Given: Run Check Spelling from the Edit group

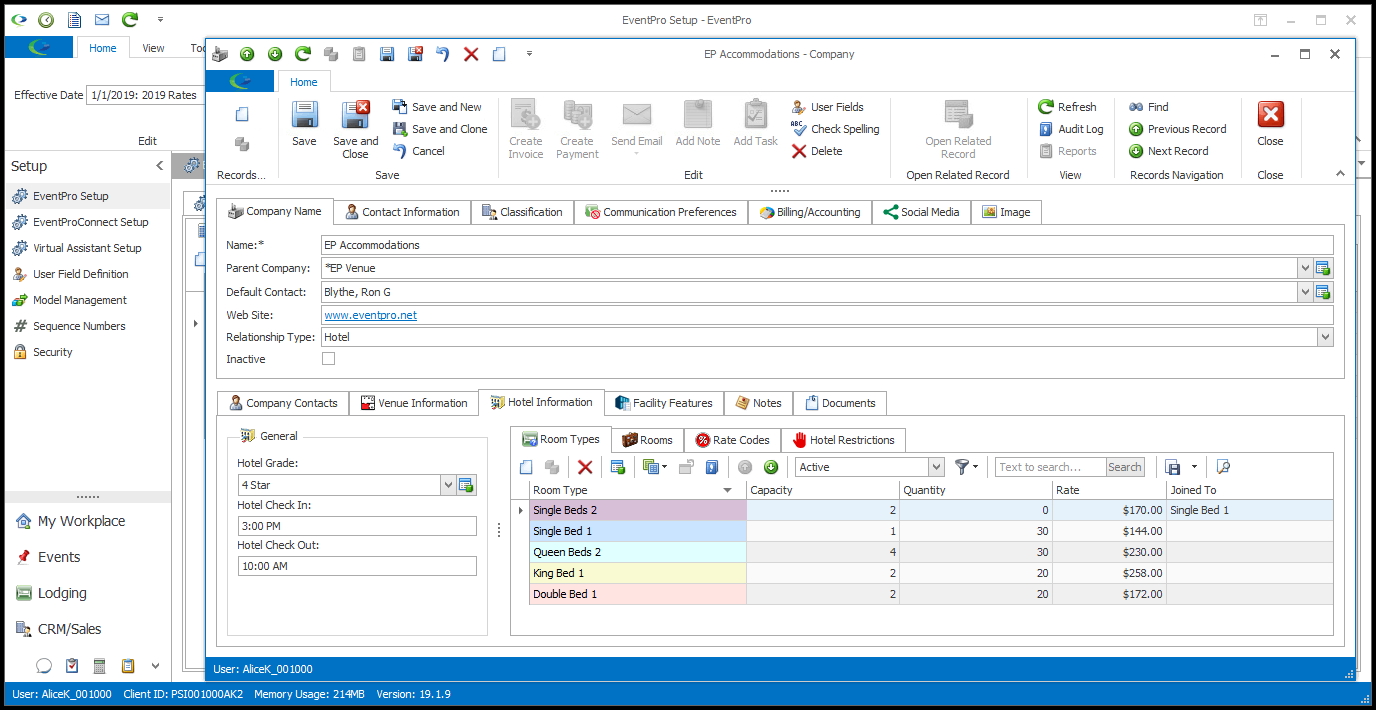Looking at the screenshot, I should pos(835,129).
